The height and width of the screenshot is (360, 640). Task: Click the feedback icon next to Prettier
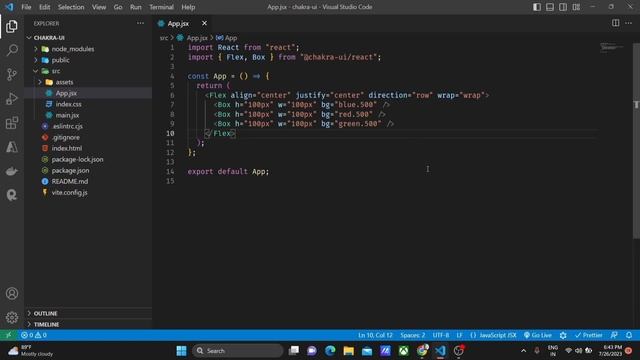point(614,335)
